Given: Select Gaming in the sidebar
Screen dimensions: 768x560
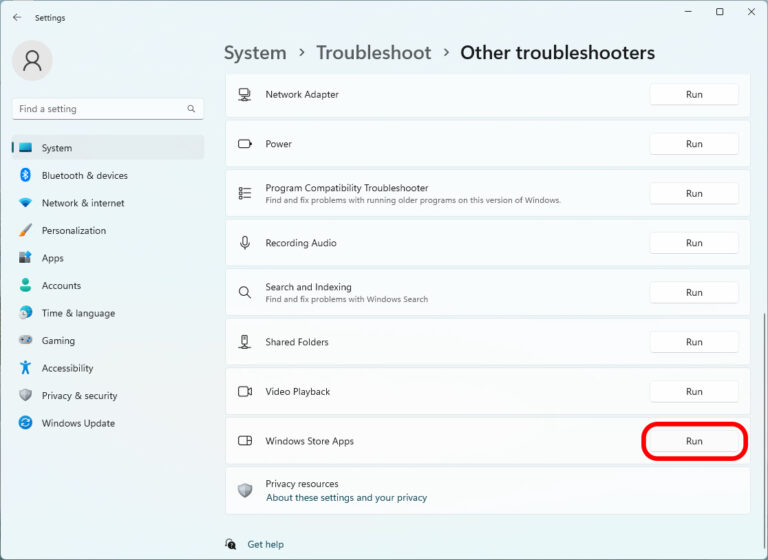Looking at the screenshot, I should 108,340.
